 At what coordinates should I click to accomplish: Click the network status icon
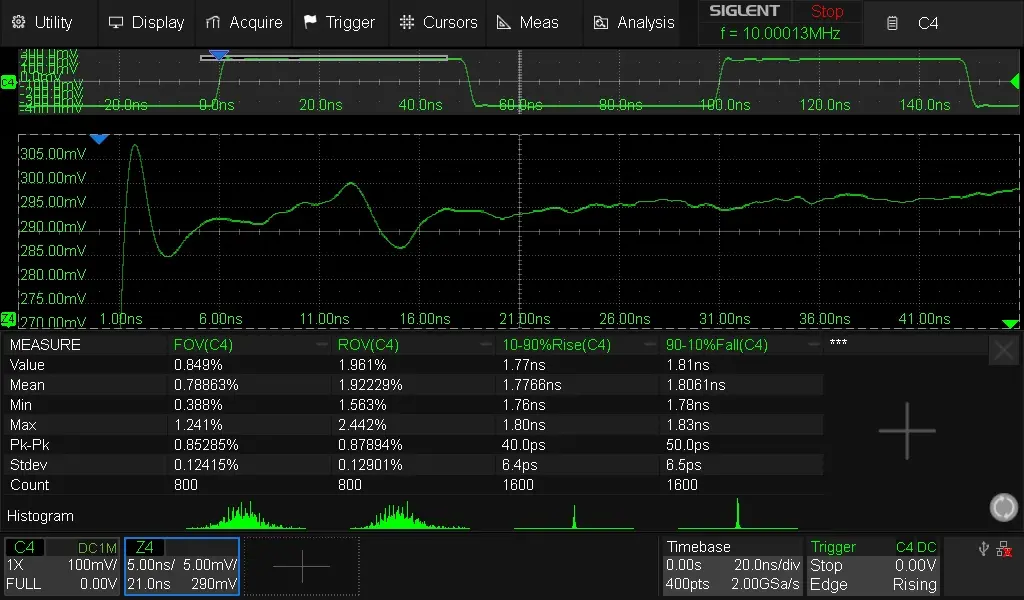pyautogui.click(x=1004, y=548)
